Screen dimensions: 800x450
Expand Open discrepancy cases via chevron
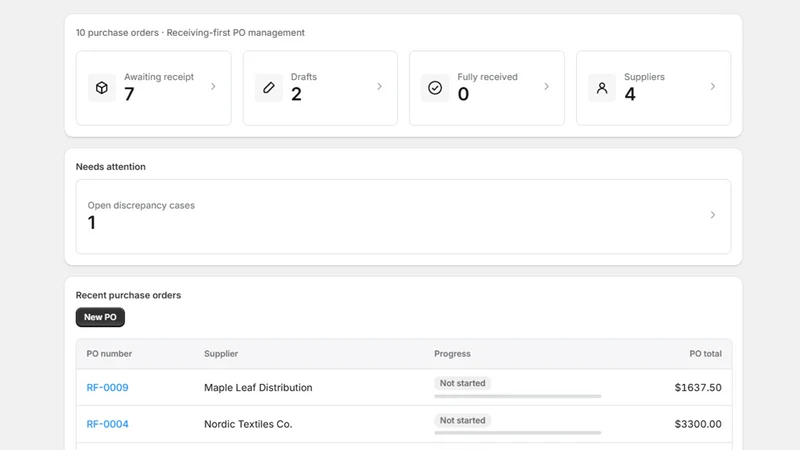coord(713,215)
